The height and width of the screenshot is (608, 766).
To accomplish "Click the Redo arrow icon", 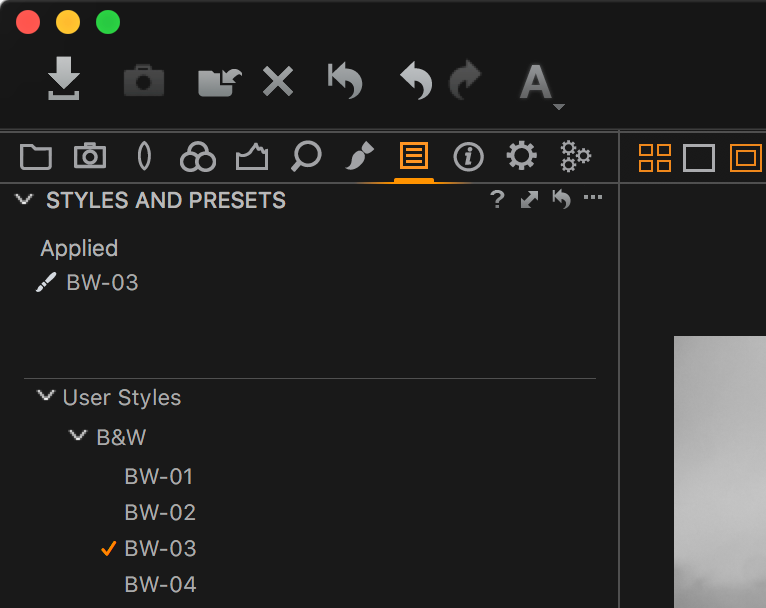I will point(465,80).
